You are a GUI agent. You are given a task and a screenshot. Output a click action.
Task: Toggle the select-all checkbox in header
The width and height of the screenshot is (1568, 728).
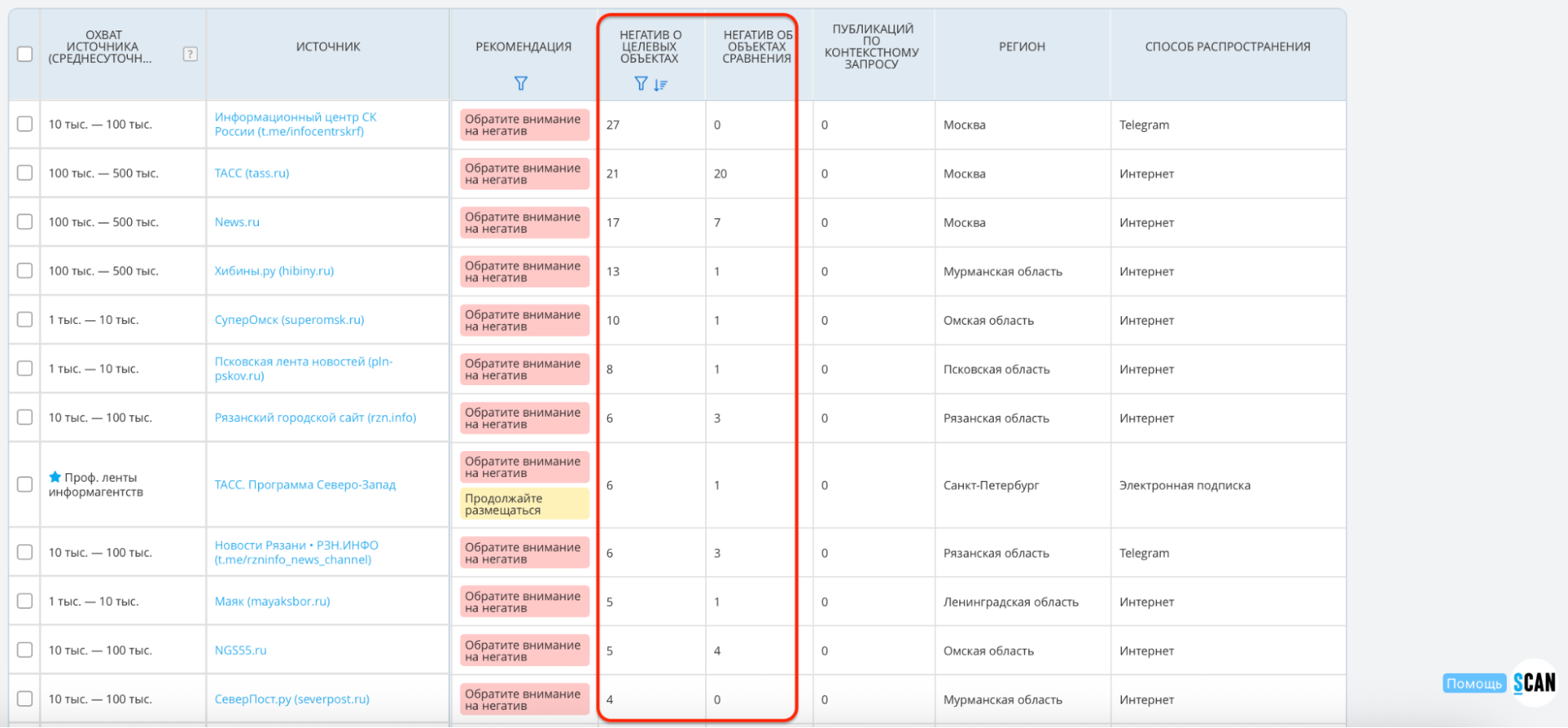[x=25, y=54]
